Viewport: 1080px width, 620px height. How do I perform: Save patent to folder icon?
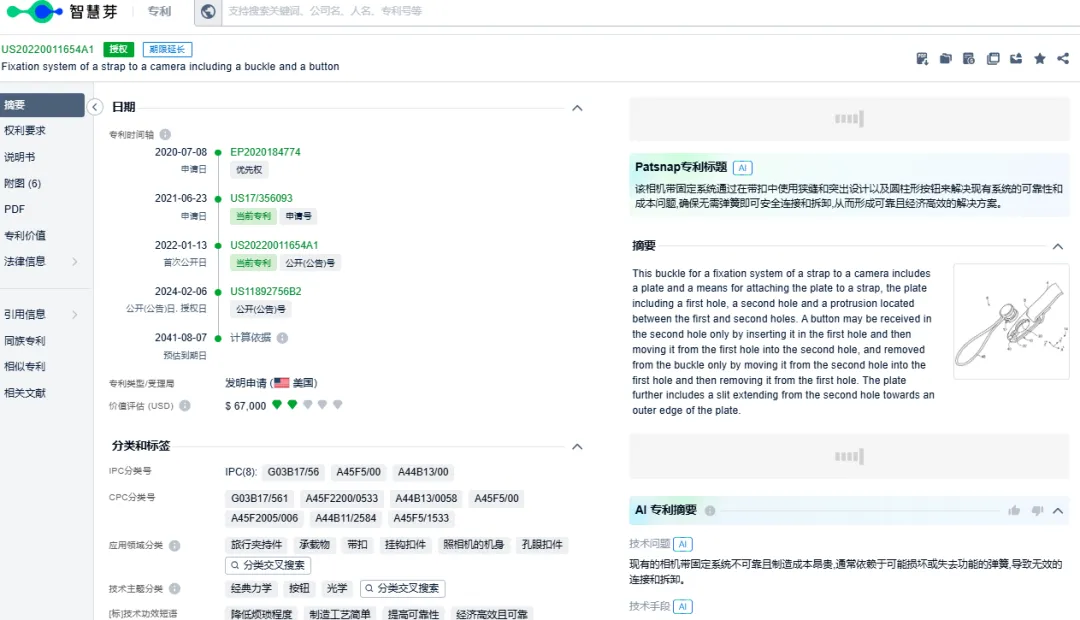[x=946, y=59]
